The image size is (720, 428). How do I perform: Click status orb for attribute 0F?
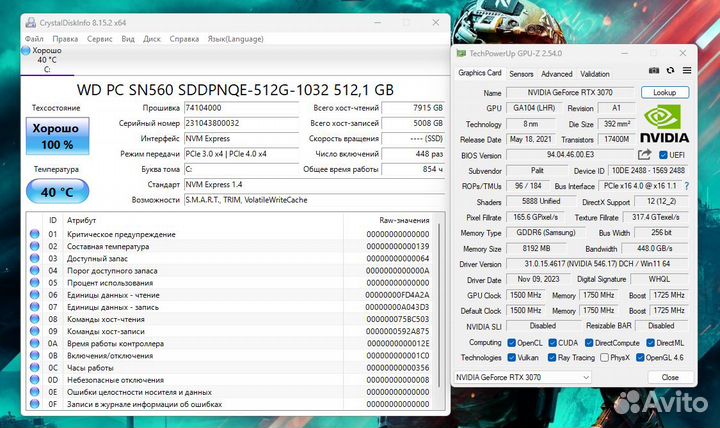34,404
